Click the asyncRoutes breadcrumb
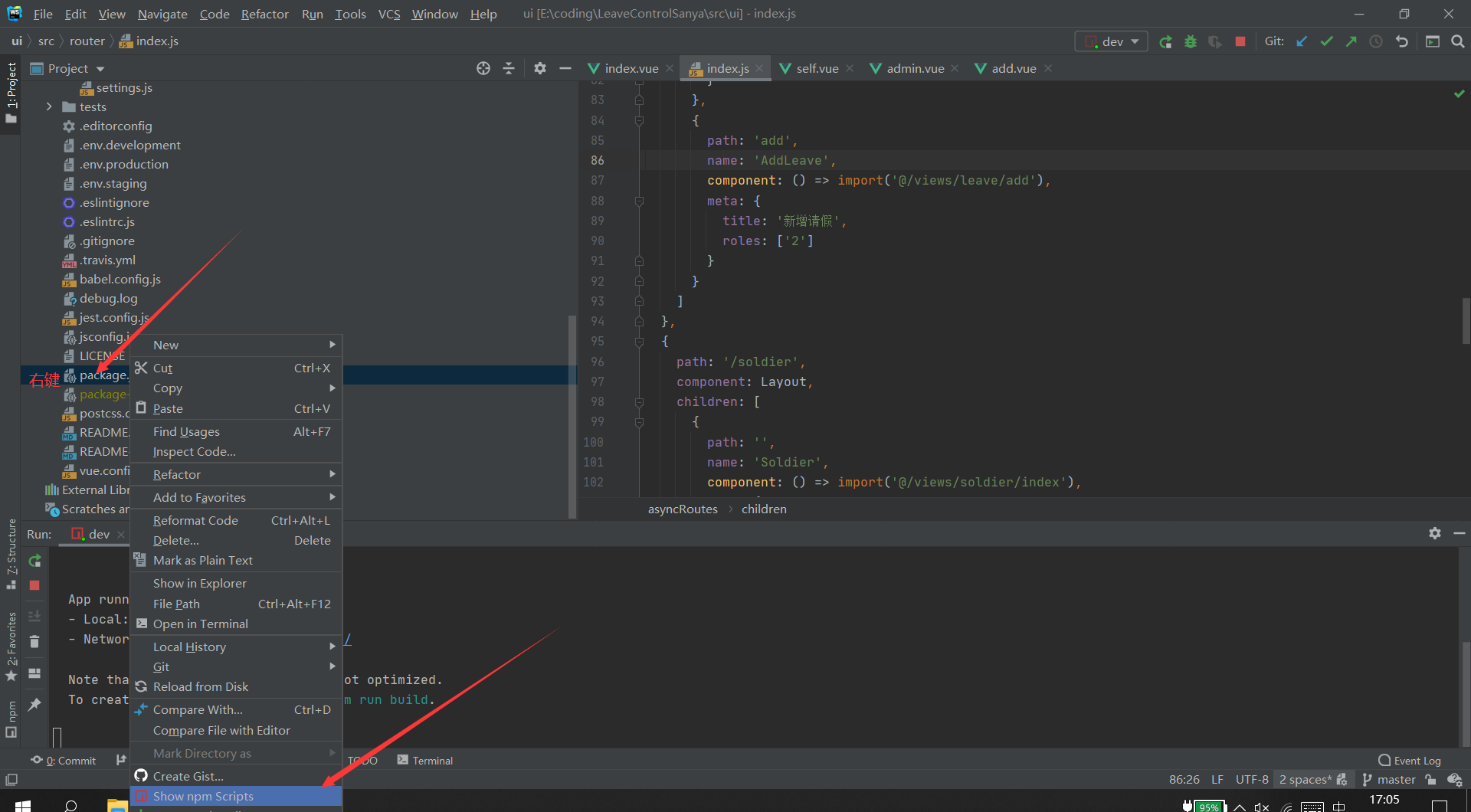The image size is (1471, 812). (x=683, y=509)
